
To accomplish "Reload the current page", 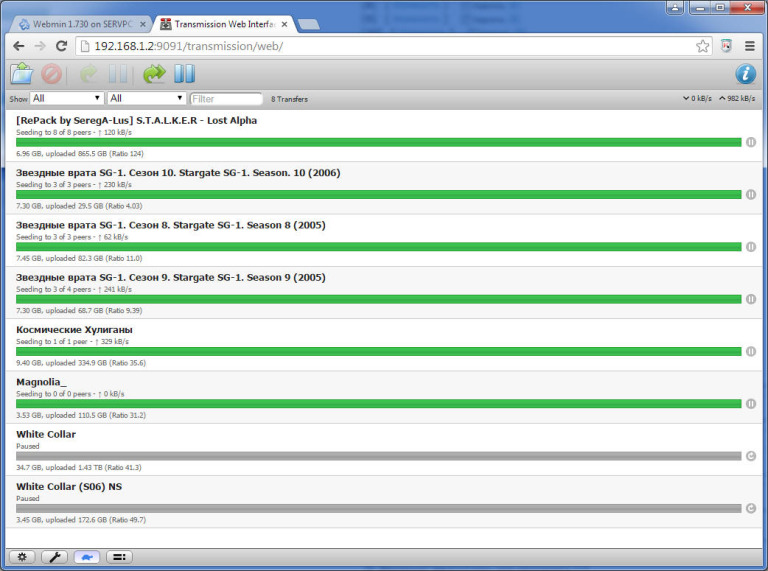I will pos(61,46).
